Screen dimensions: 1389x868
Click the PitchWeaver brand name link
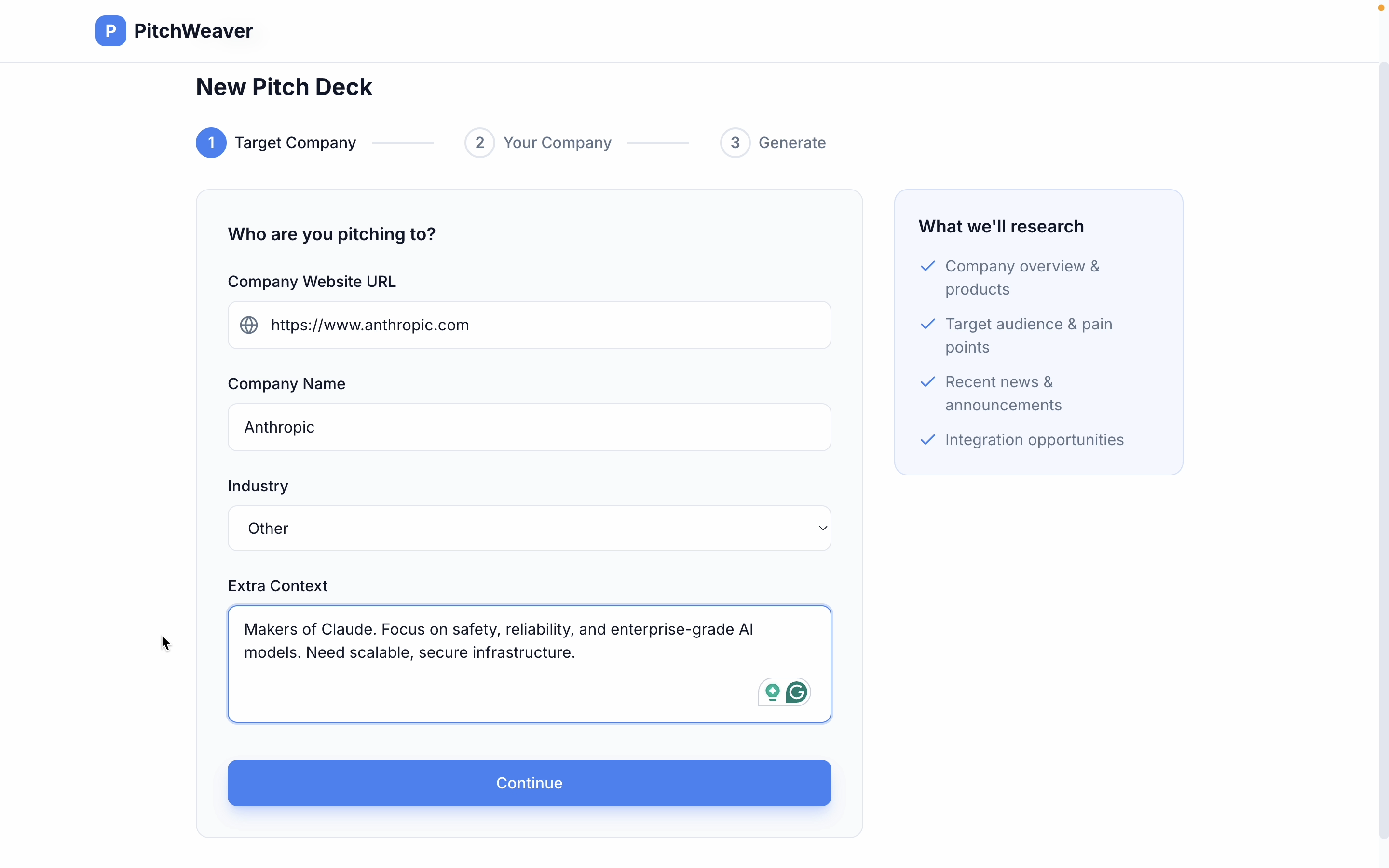point(193,31)
